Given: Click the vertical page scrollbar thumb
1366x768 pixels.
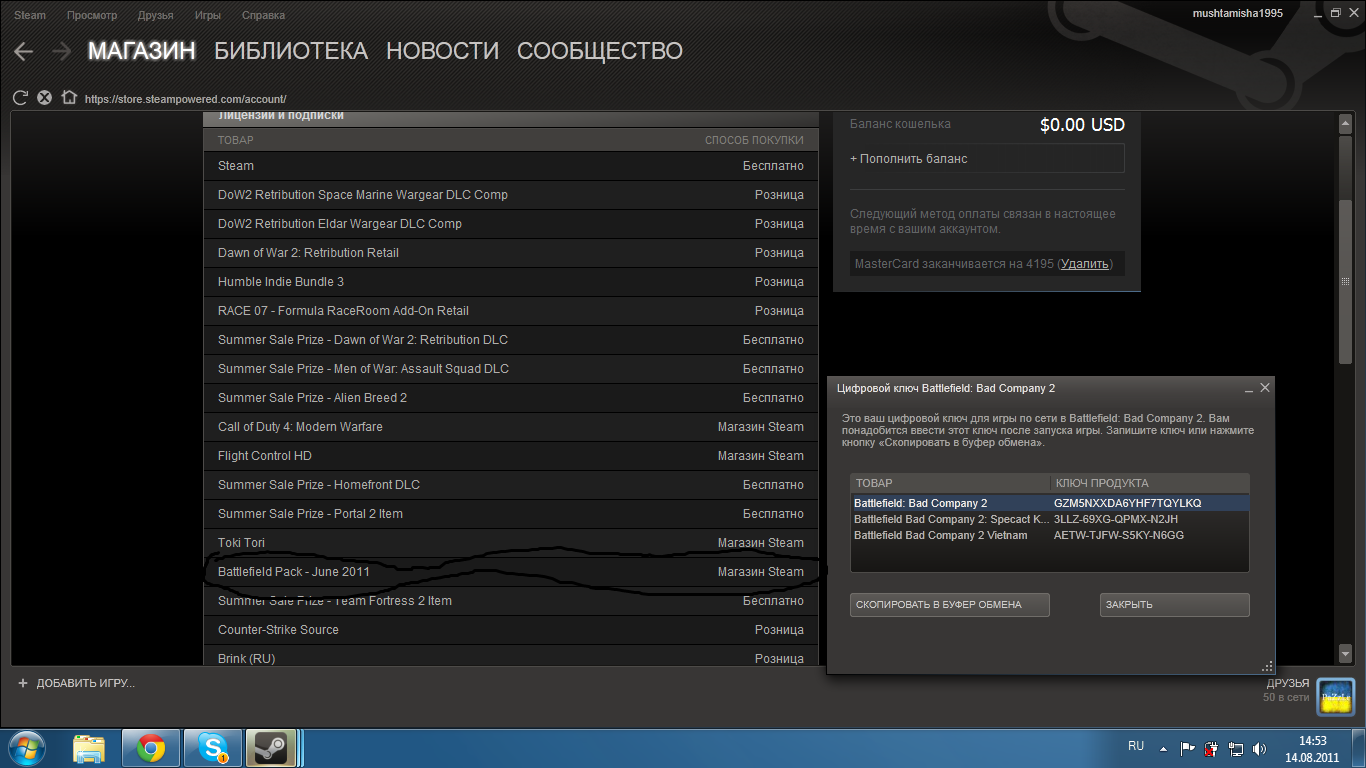Looking at the screenshot, I should point(1345,282).
